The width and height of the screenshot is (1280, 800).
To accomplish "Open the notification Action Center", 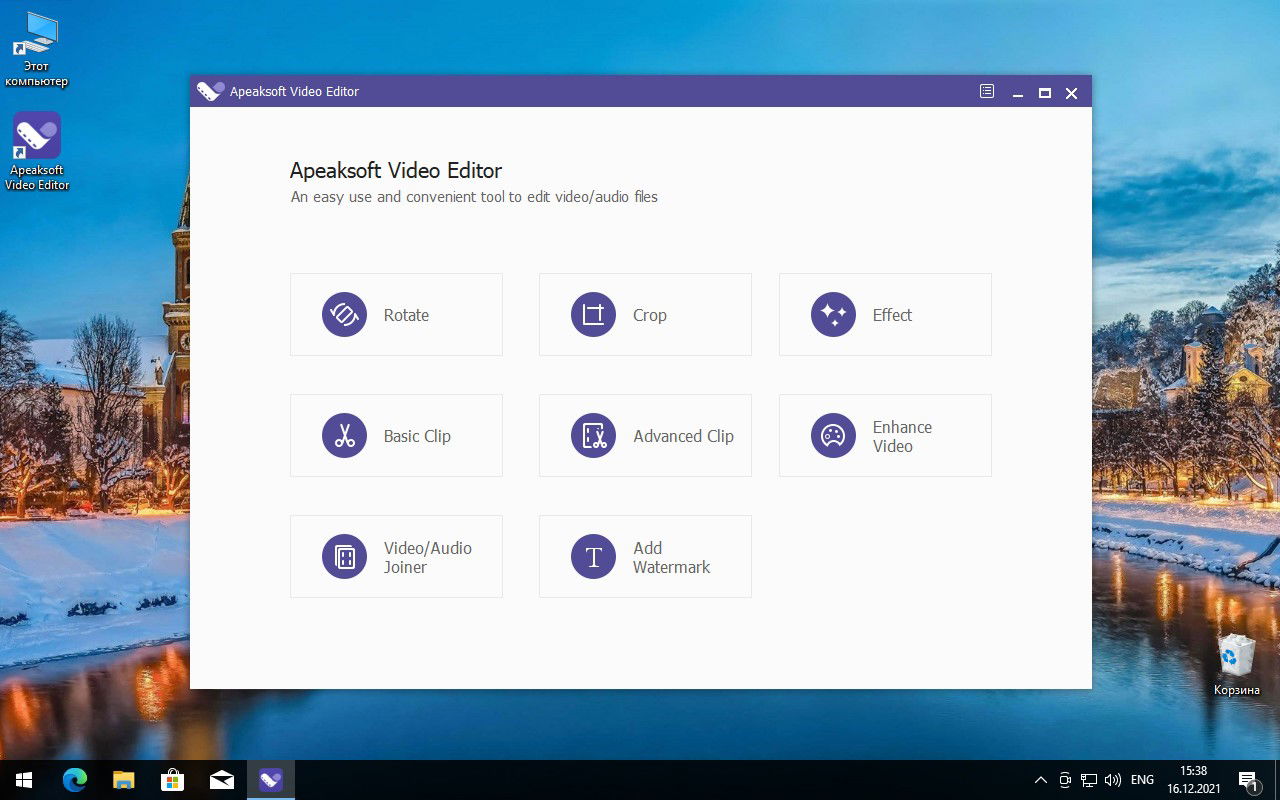I will (1248, 779).
